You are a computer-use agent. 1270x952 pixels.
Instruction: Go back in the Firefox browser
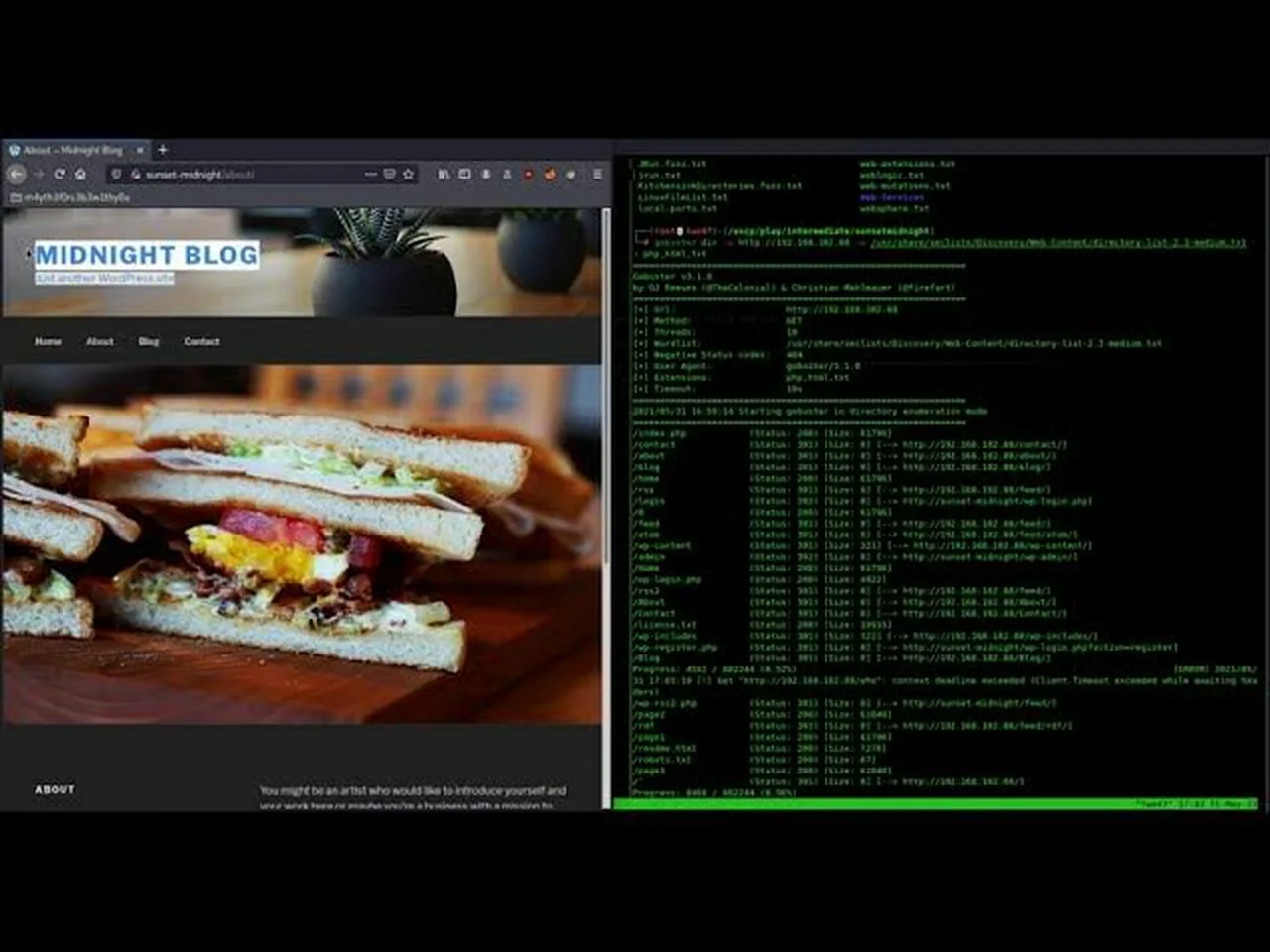pos(17,174)
